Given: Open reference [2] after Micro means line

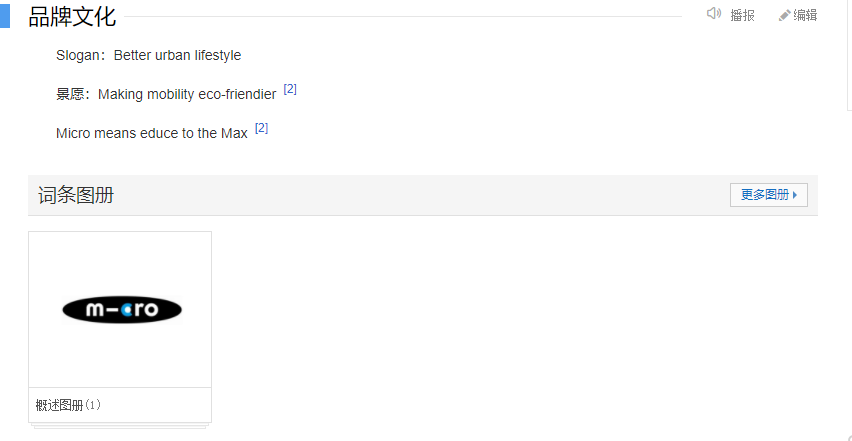Looking at the screenshot, I should pyautogui.click(x=261, y=128).
